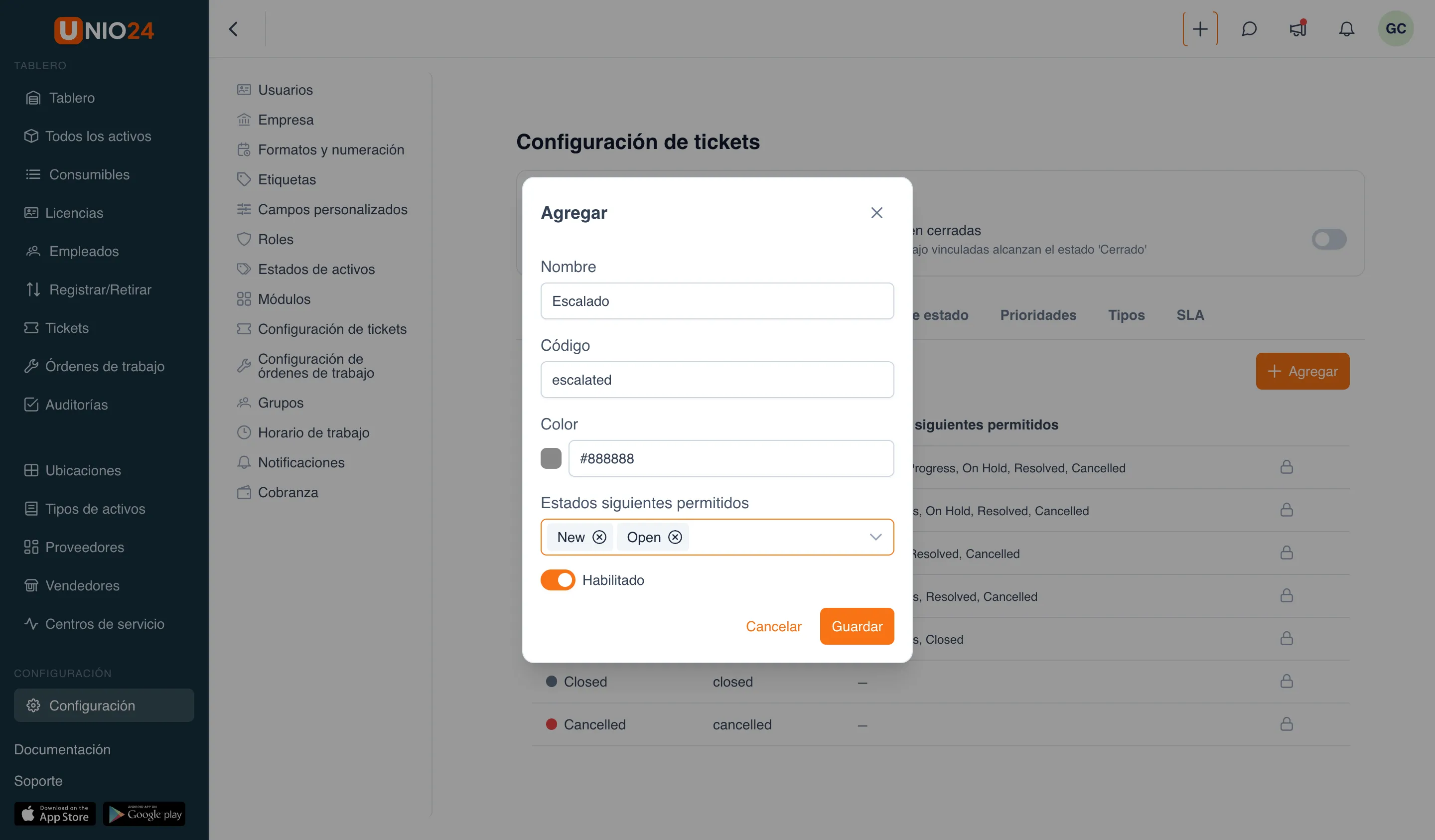Screen dimensions: 1435x840
Task: Remove the Open tag from allowed states
Action: 675,537
